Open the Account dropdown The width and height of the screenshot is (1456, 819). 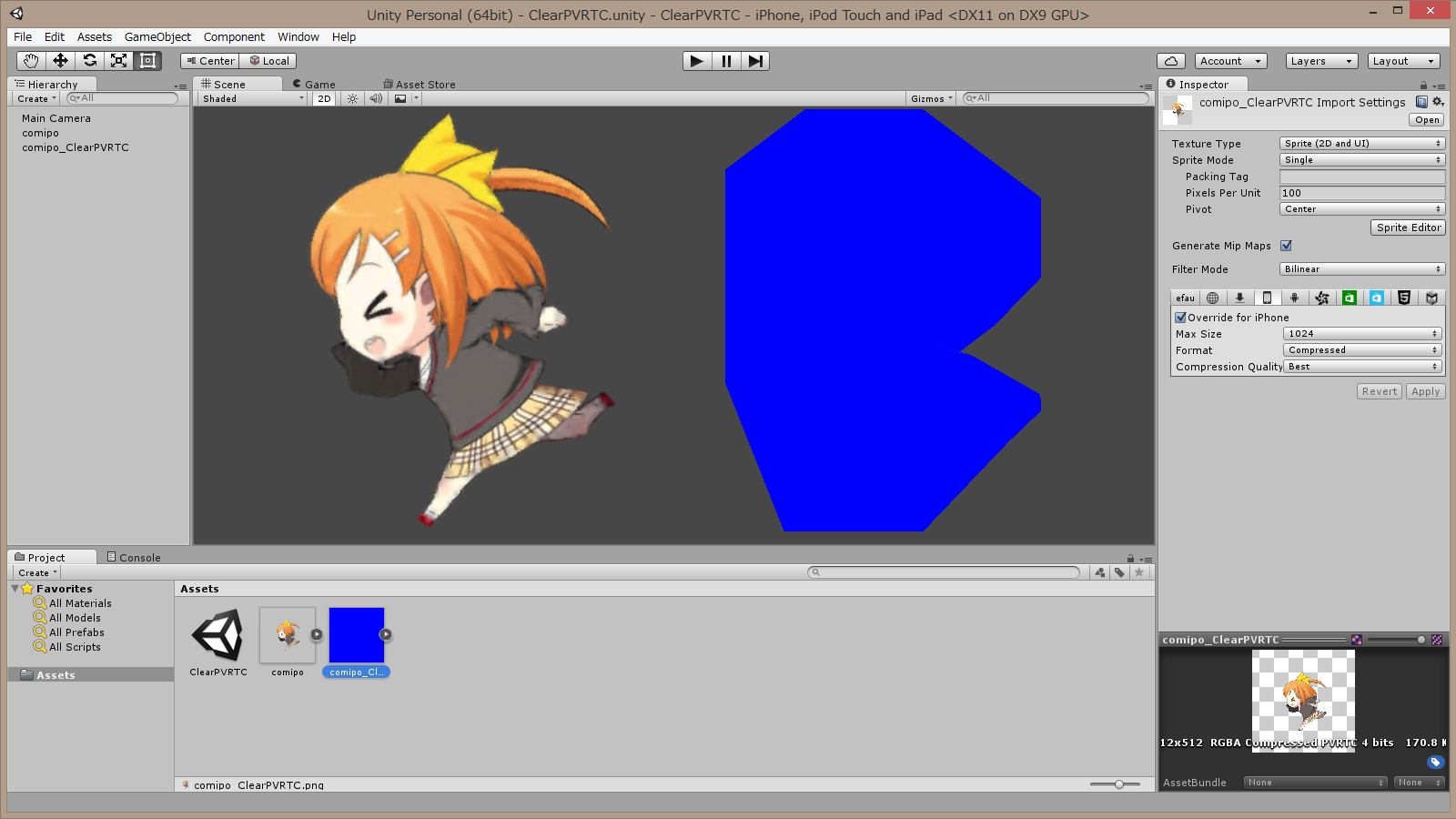pyautogui.click(x=1230, y=61)
